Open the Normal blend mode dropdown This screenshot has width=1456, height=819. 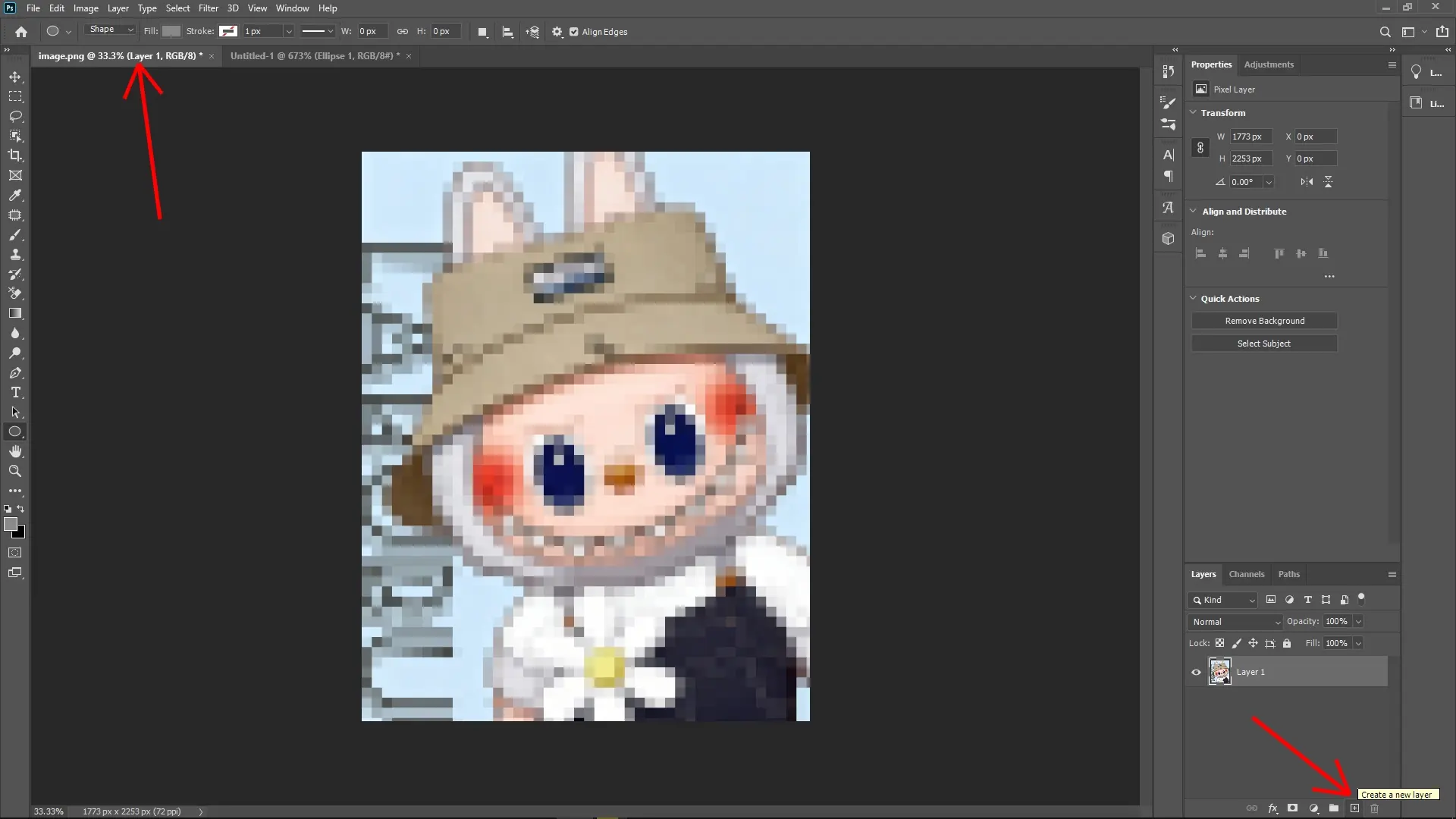1234,621
